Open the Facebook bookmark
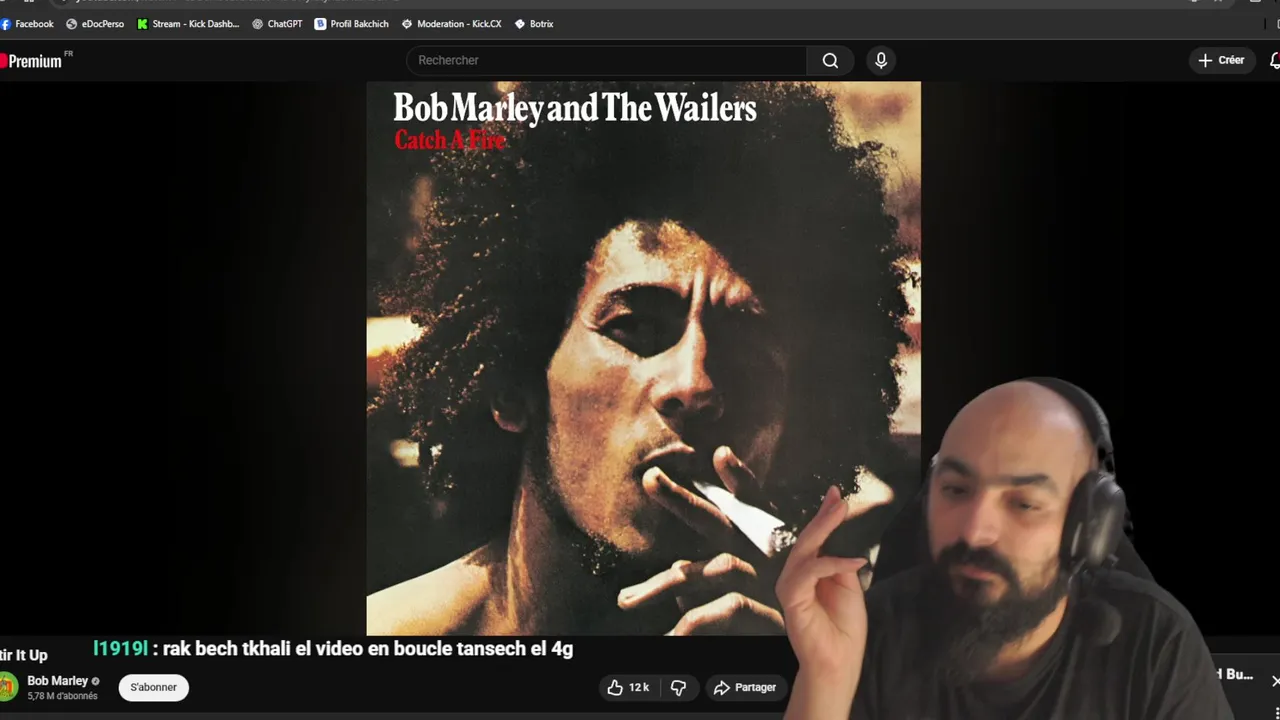 (27, 24)
